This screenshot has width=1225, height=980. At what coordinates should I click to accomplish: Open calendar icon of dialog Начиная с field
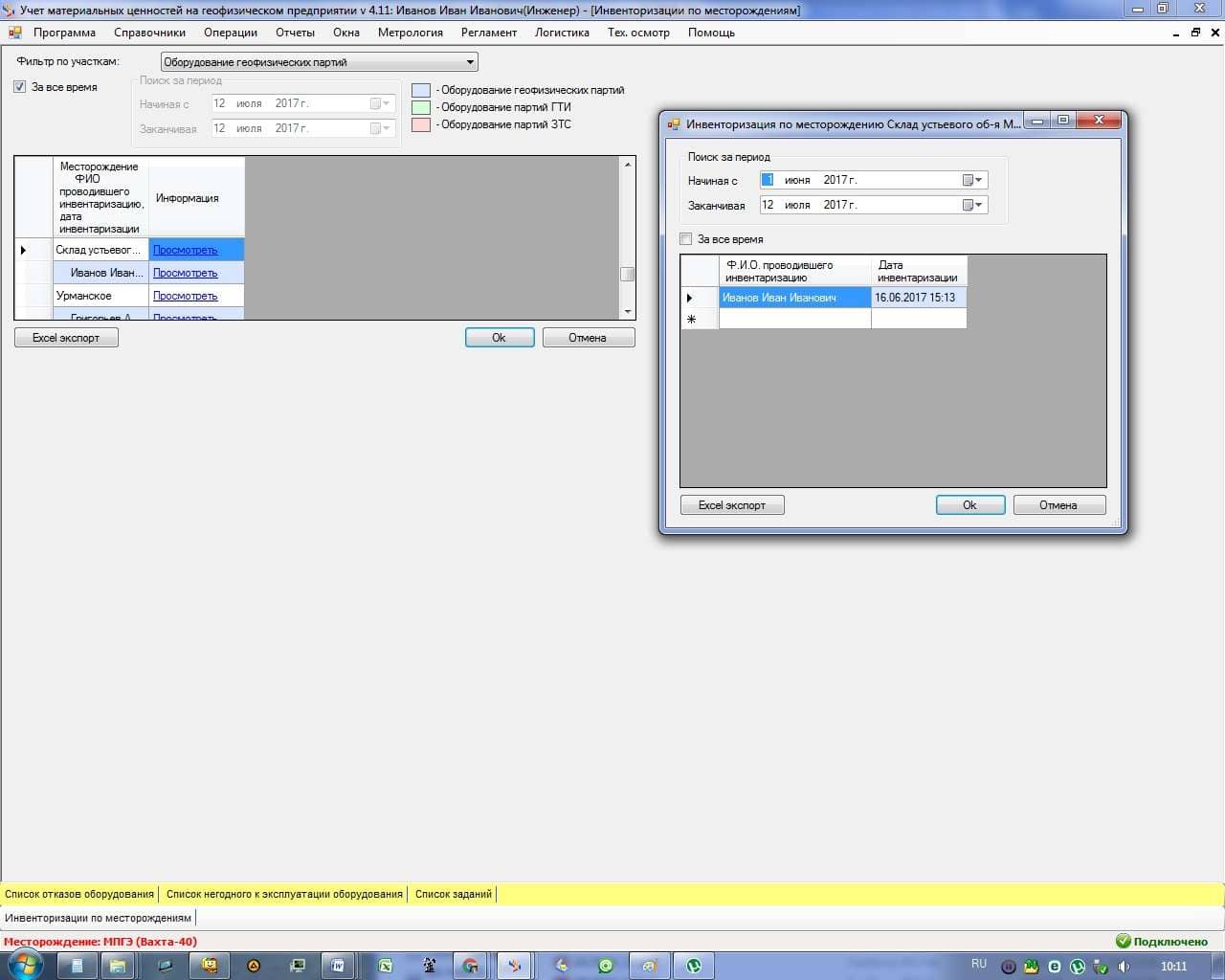click(972, 180)
